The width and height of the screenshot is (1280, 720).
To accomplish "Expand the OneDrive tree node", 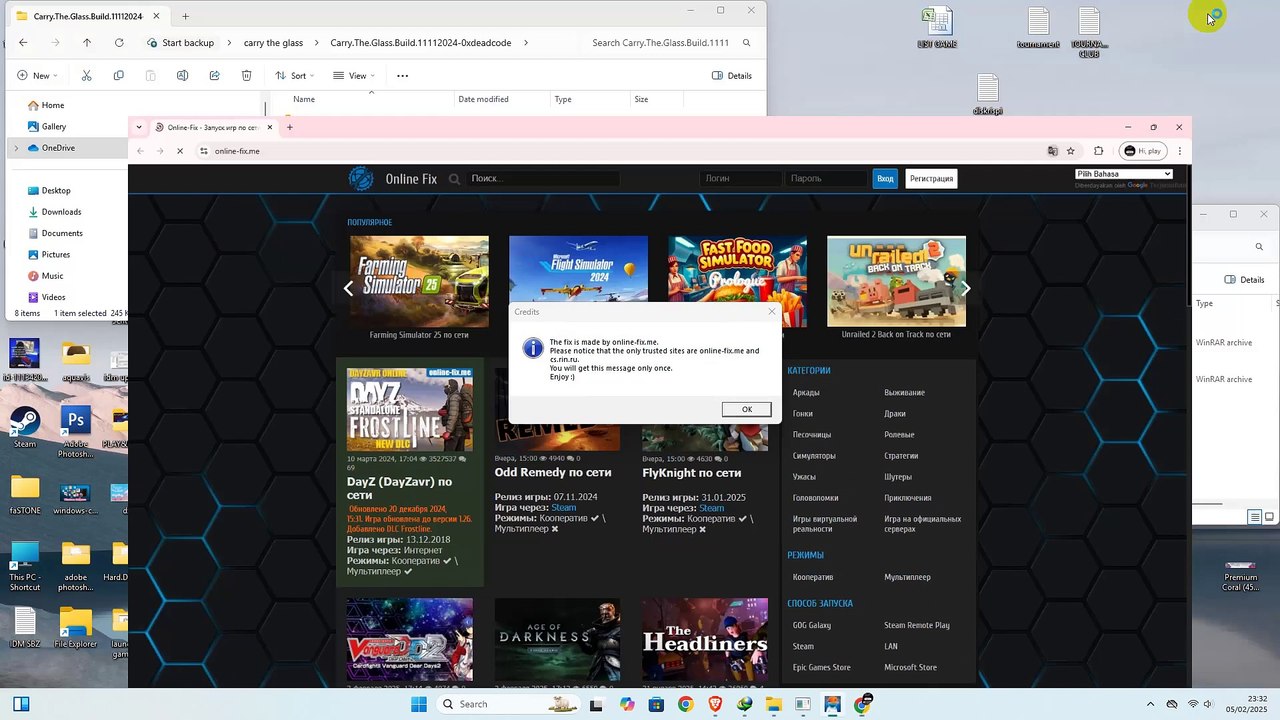I will click(x=16, y=148).
